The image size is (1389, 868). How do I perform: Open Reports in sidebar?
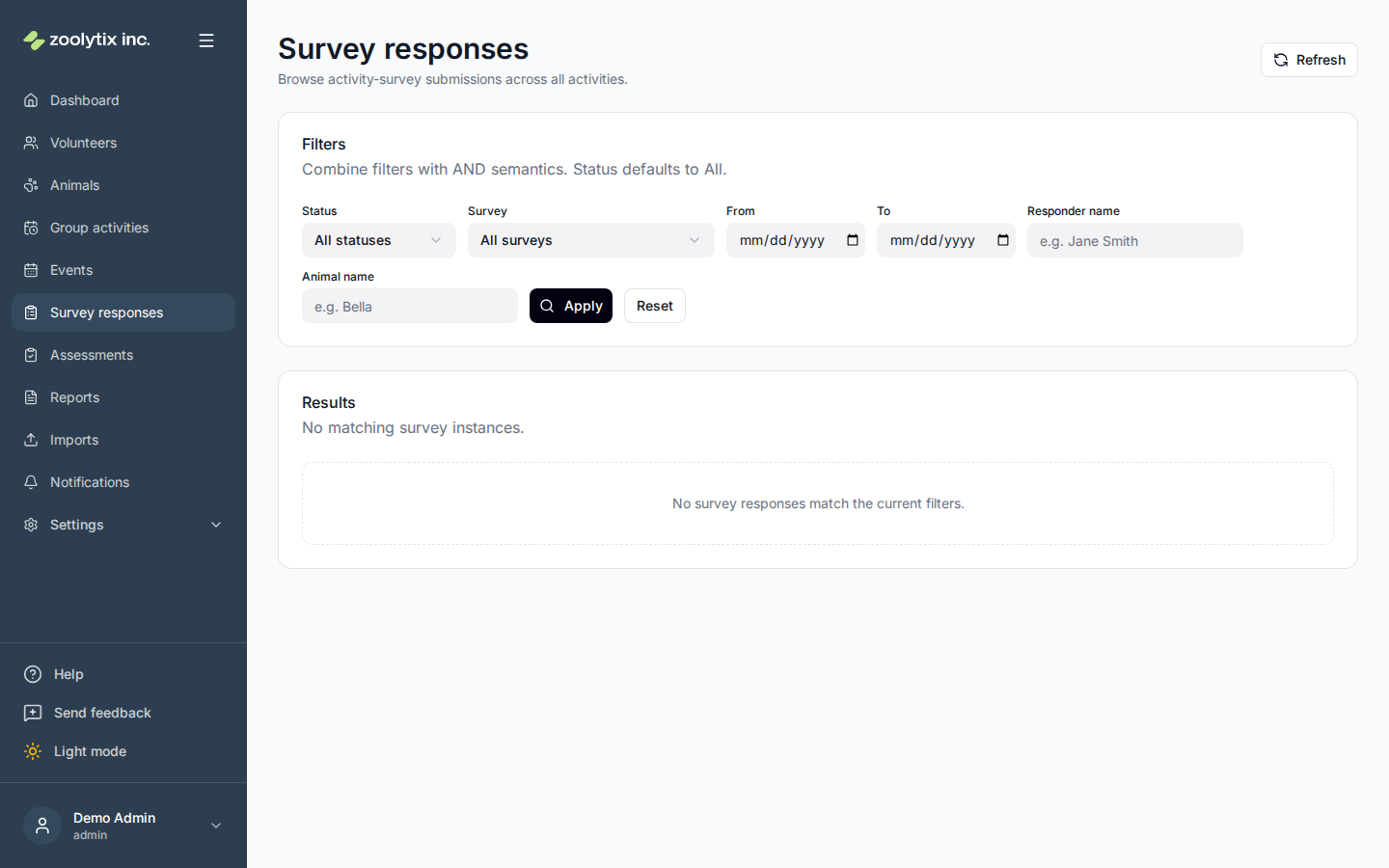[x=123, y=397]
